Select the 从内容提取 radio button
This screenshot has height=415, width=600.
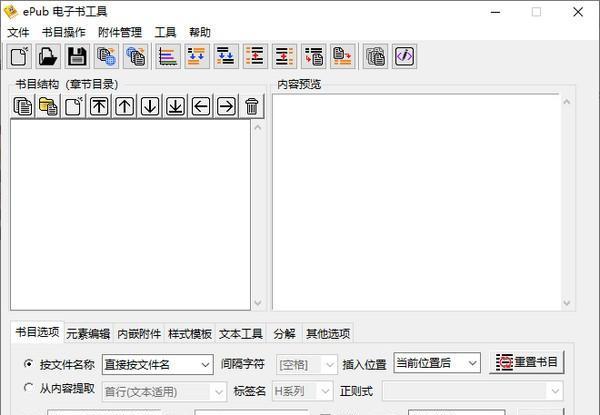tap(28, 388)
